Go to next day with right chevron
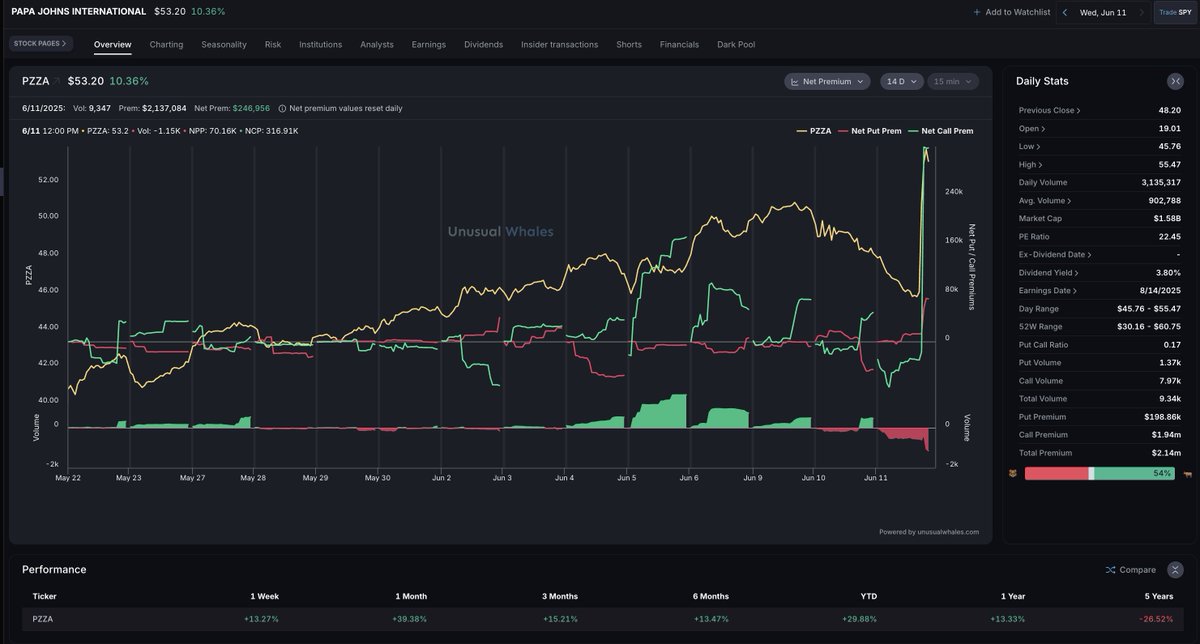Screen dimensions: 1200x644 1141,12
